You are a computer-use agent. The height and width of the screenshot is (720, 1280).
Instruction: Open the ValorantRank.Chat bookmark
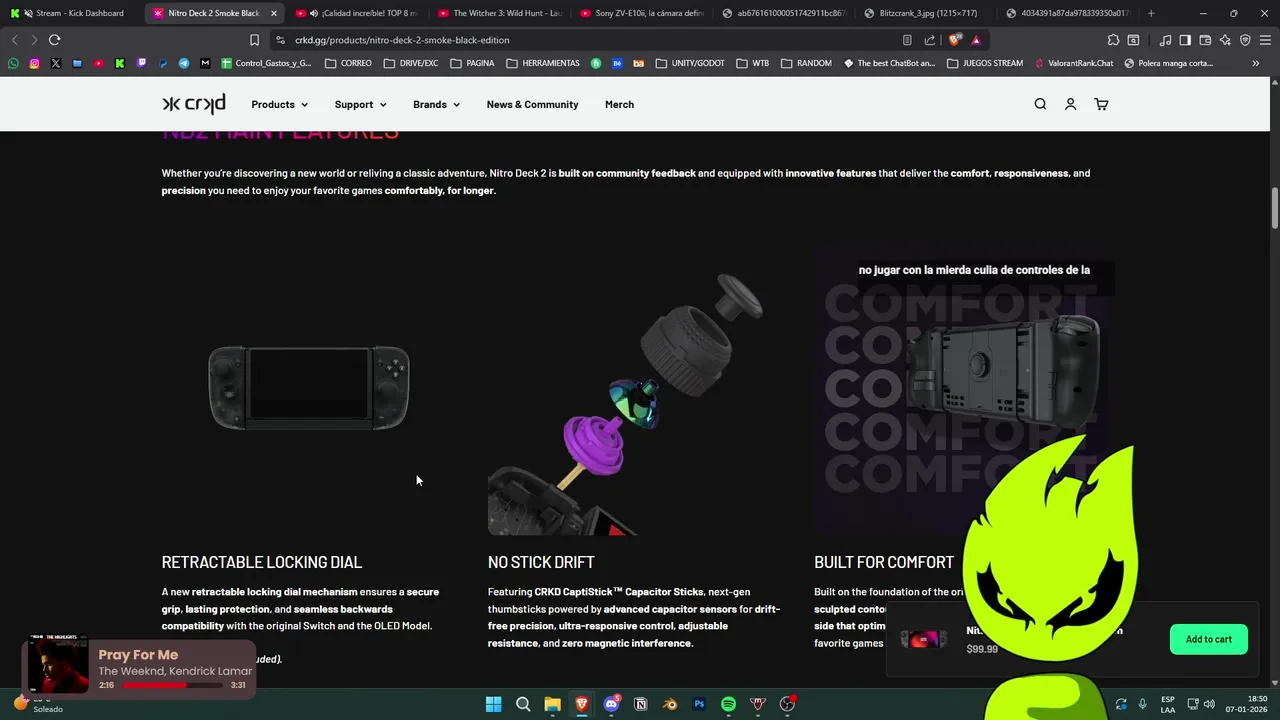(x=1073, y=63)
